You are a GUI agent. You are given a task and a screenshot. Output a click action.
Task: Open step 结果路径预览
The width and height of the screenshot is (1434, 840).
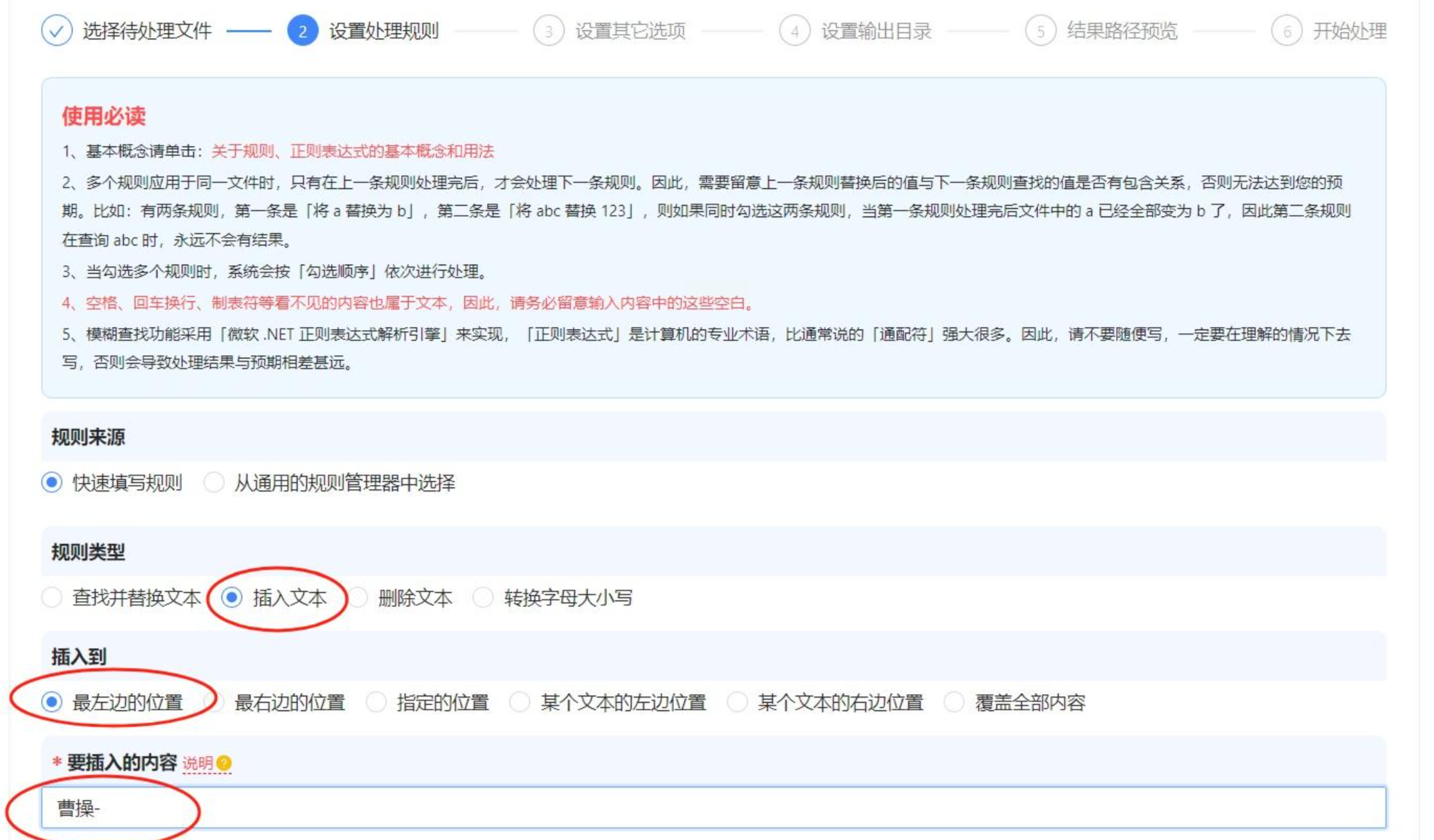coord(1122,30)
